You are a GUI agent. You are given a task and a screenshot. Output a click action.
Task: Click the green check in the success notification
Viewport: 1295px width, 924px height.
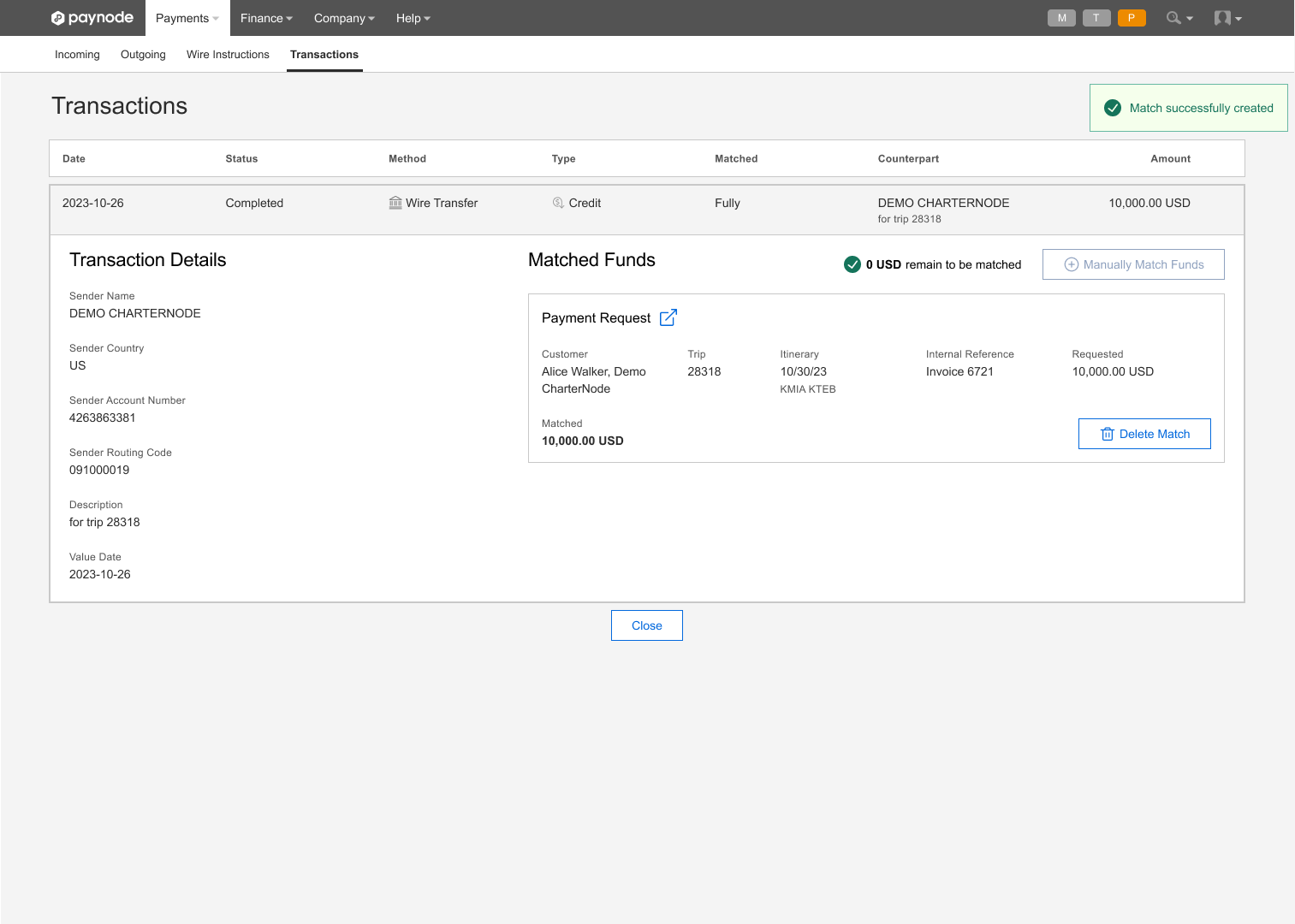point(1113,108)
